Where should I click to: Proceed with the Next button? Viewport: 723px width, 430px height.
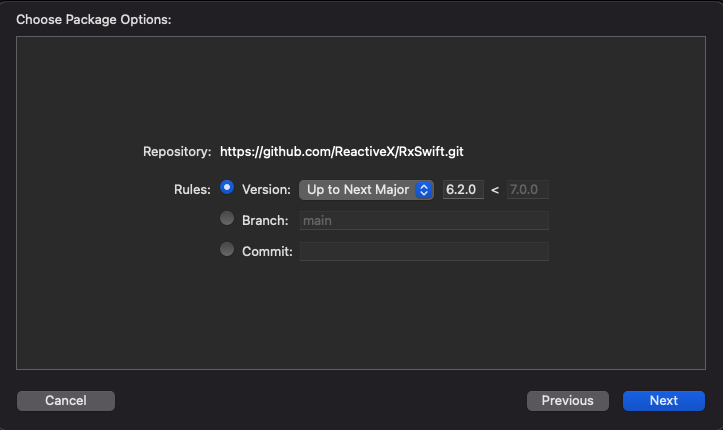click(664, 401)
